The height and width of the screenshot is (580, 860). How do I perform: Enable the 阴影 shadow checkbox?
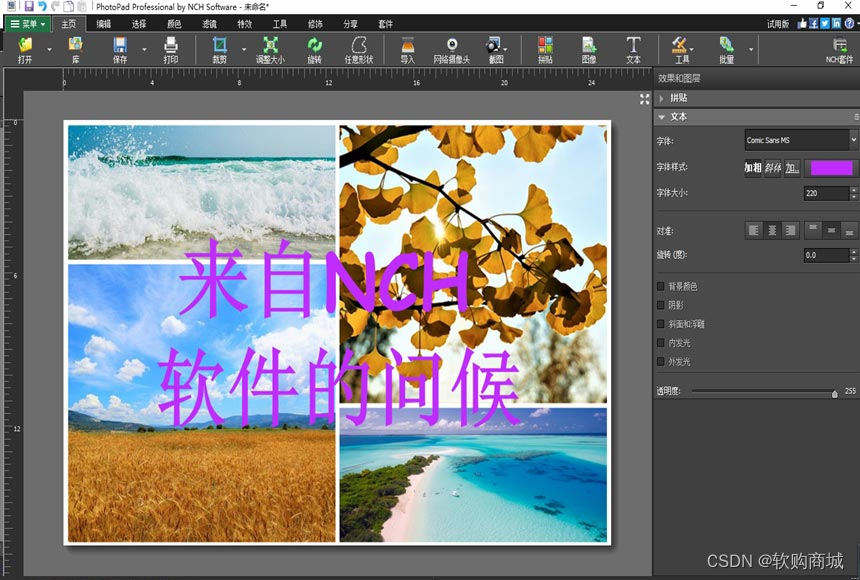[661, 305]
